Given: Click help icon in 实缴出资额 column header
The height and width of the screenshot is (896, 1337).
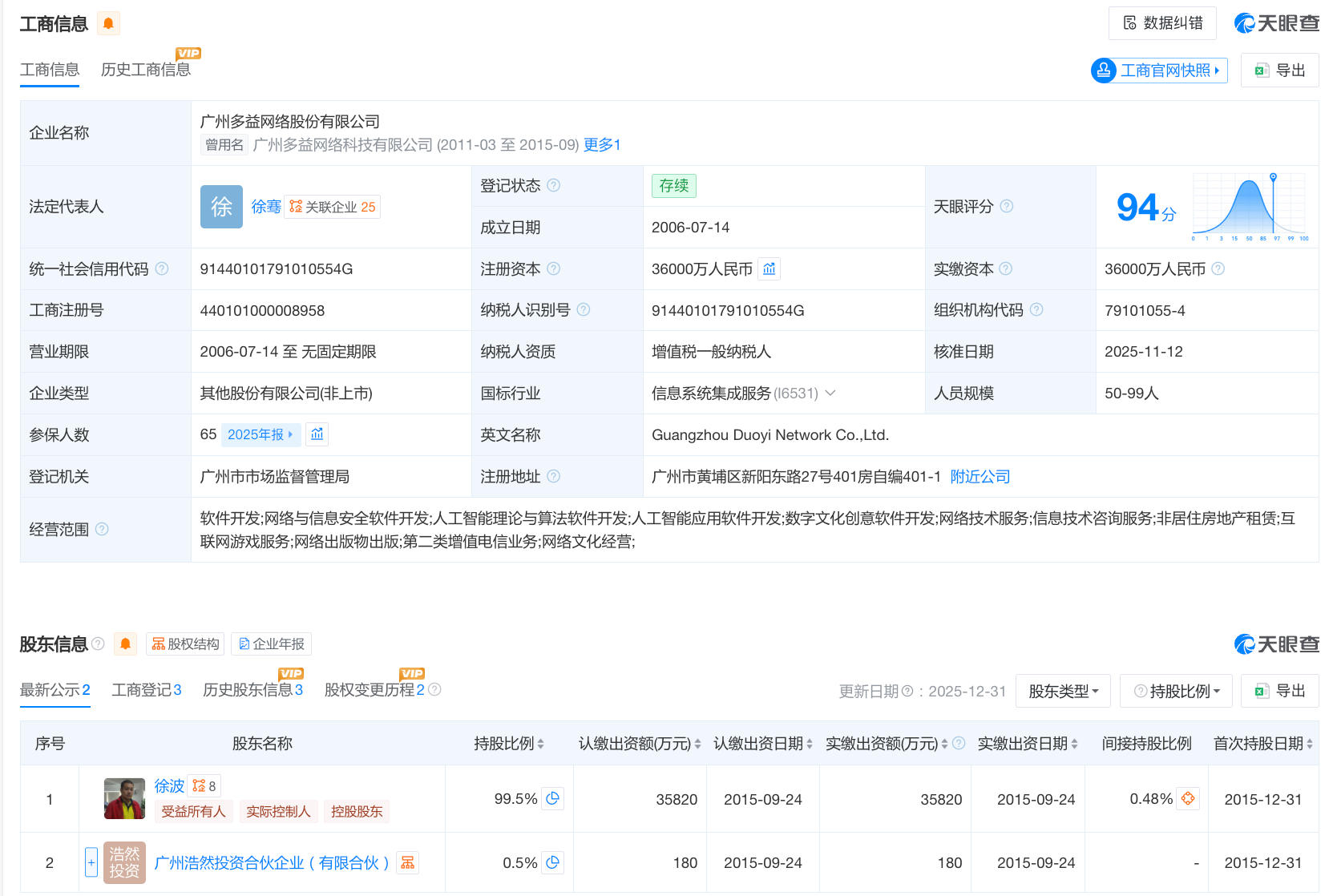Looking at the screenshot, I should tap(959, 743).
